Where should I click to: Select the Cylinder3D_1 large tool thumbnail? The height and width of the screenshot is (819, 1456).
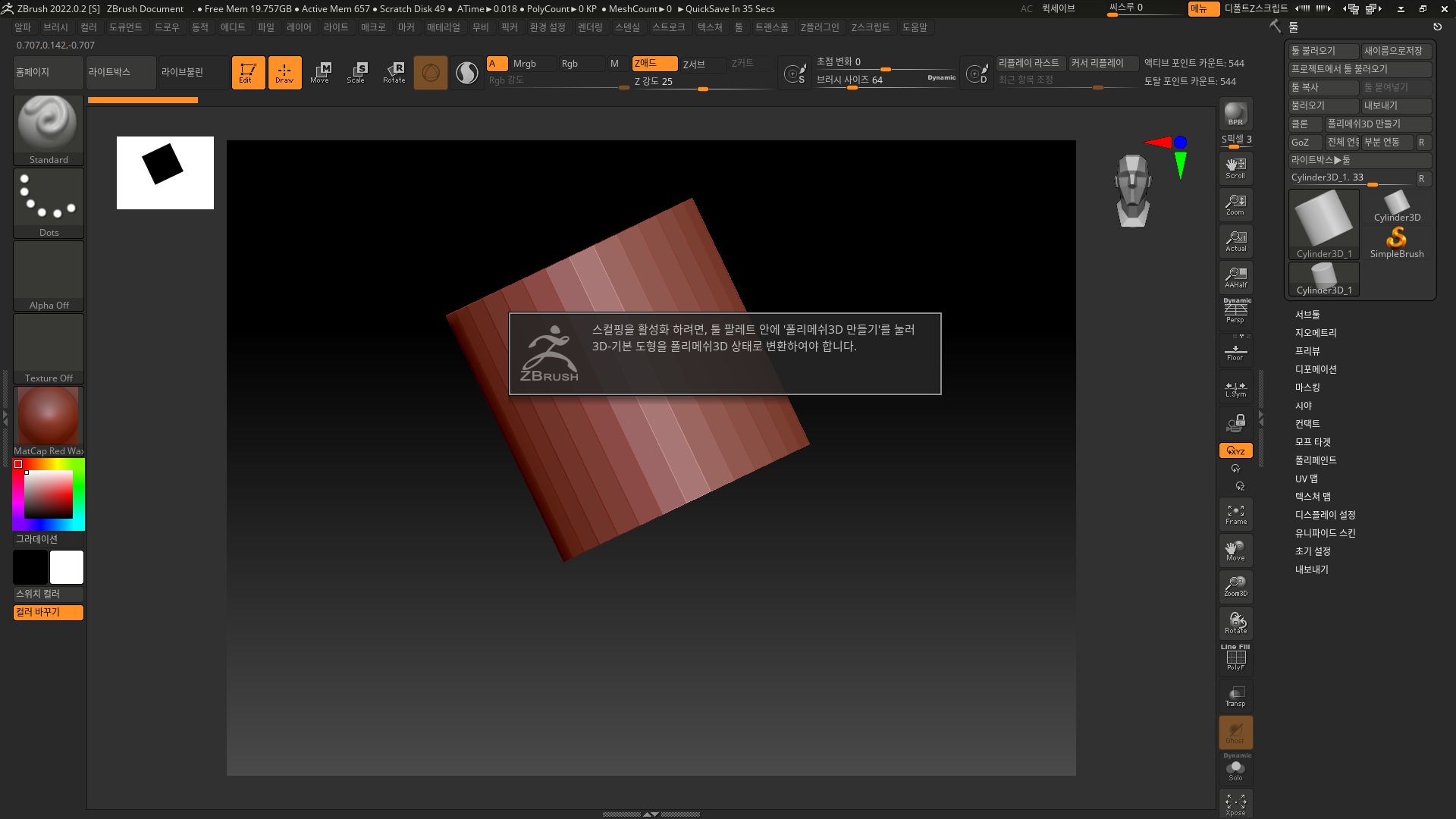[x=1324, y=224]
